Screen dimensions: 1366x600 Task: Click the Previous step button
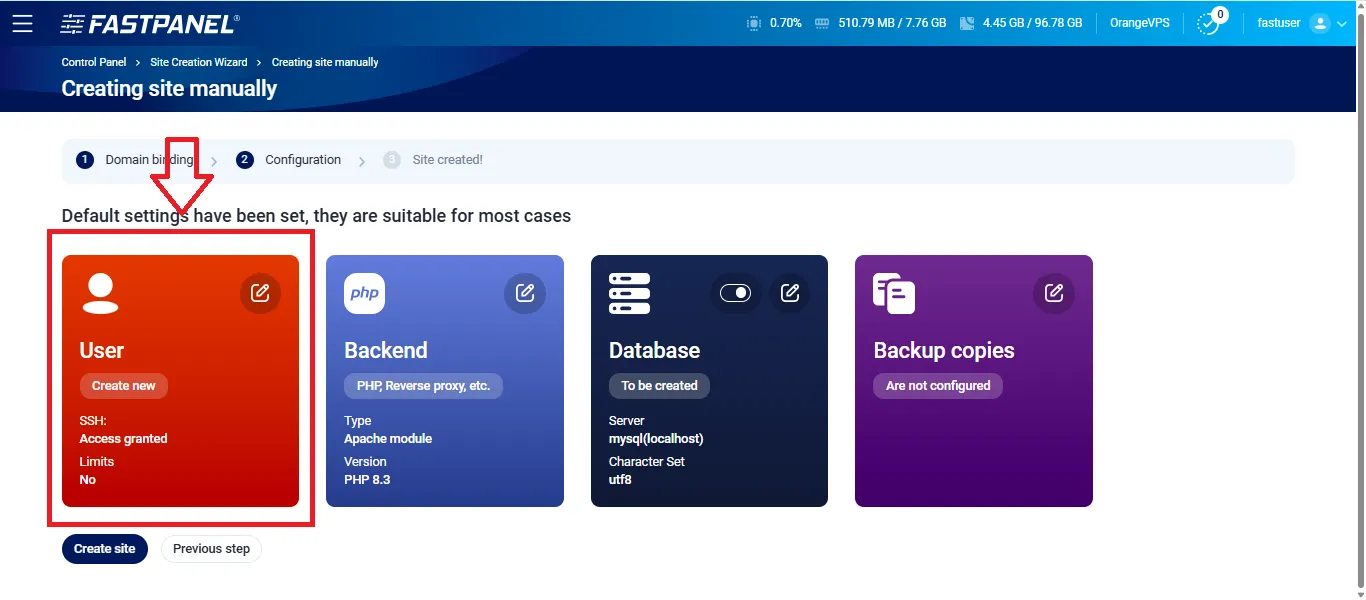(x=211, y=549)
